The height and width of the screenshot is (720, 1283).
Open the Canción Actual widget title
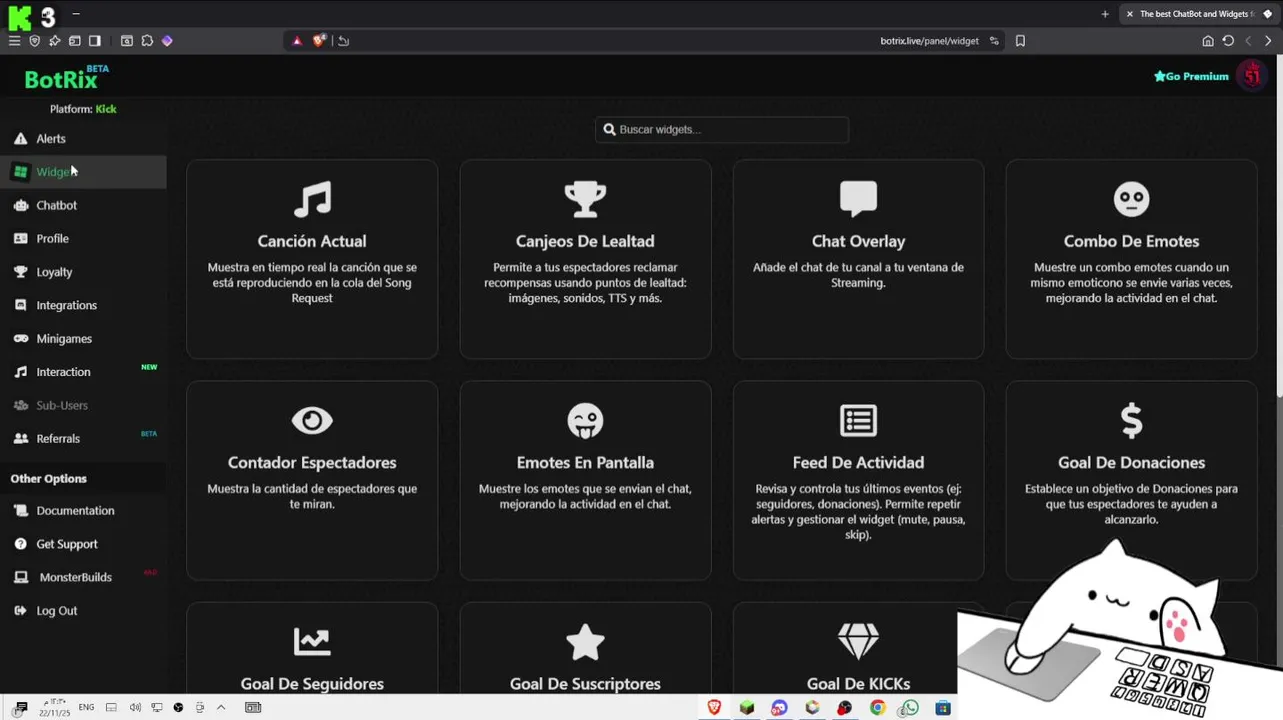click(x=312, y=241)
